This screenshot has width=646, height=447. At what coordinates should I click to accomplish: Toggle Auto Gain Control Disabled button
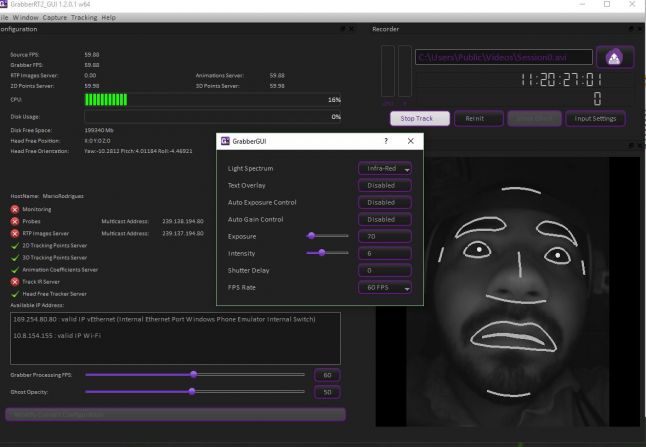click(x=385, y=220)
